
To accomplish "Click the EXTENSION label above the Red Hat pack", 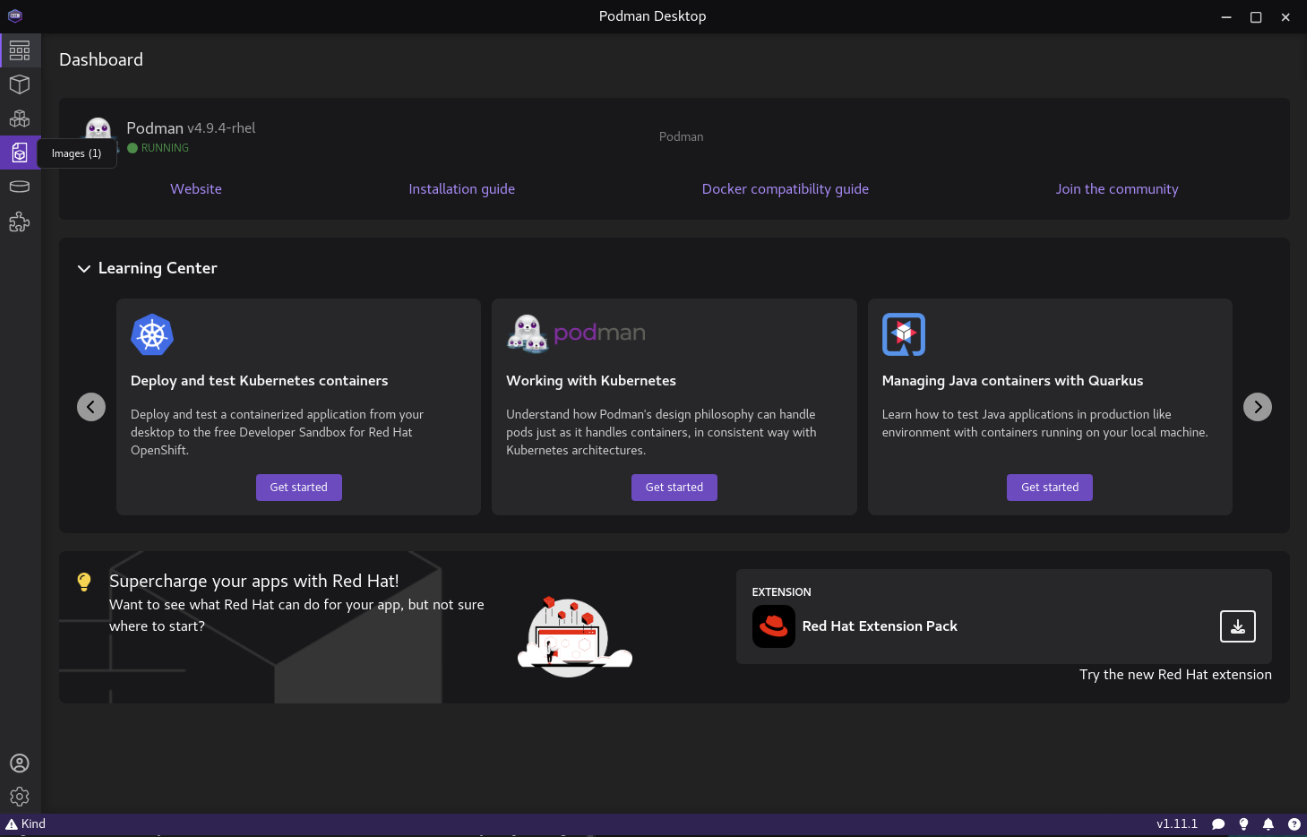I will [x=782, y=592].
